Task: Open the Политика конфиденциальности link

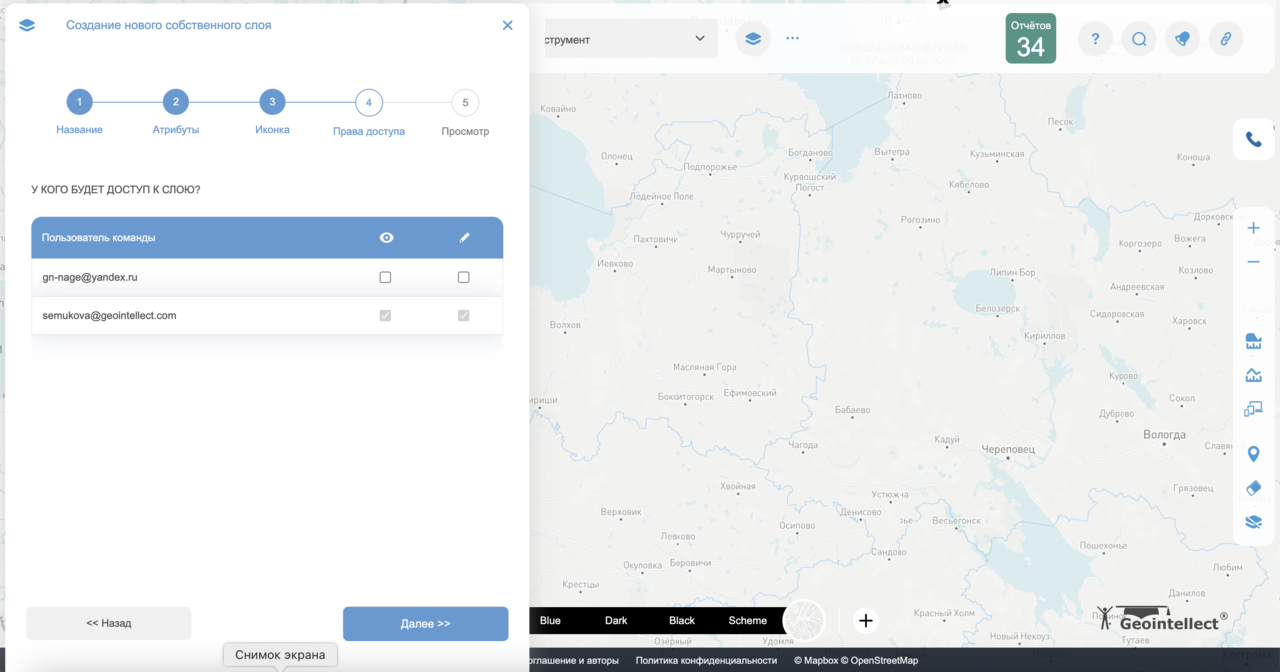Action: click(x=706, y=660)
